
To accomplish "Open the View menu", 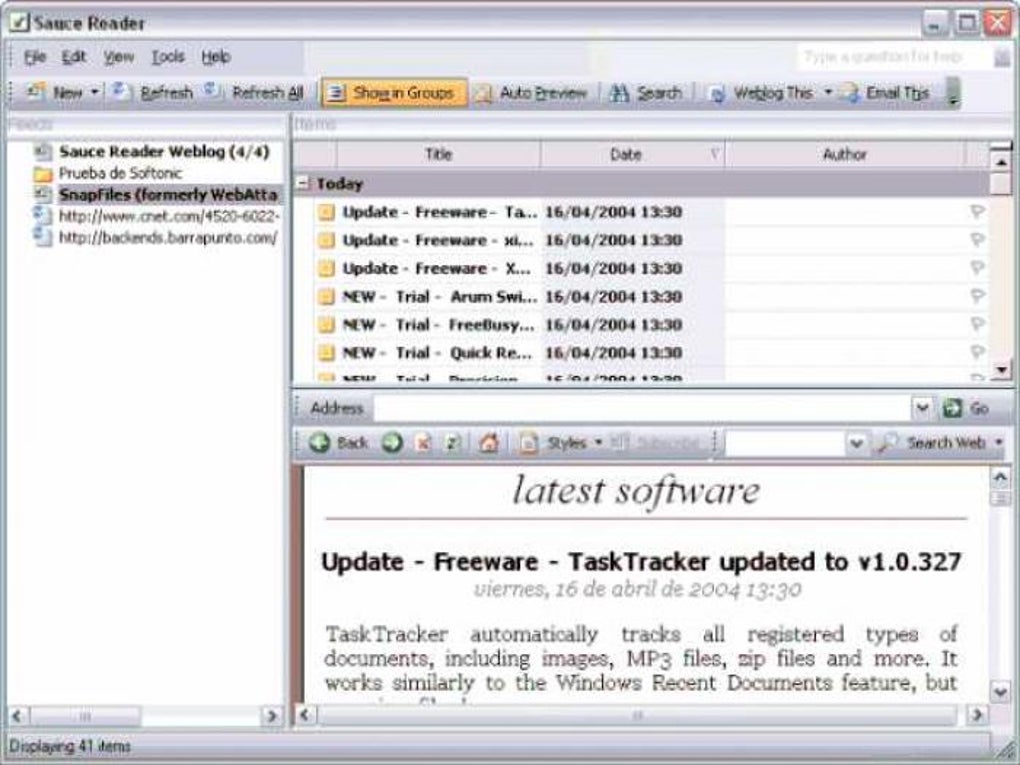I will (x=118, y=57).
